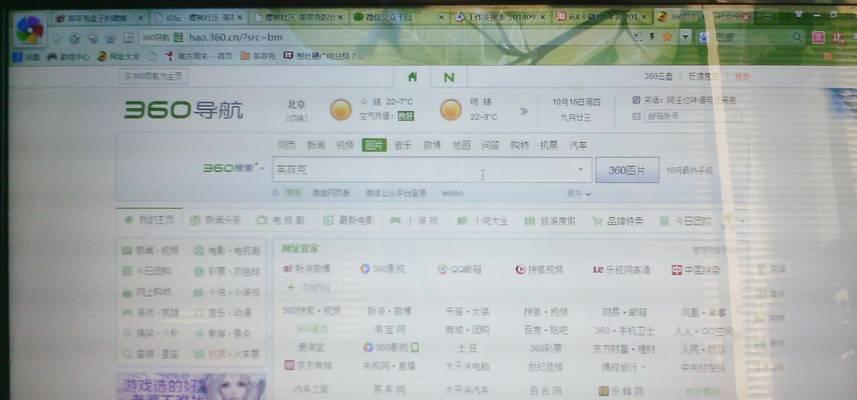Screen dimensions: 857x400
Task: Open 360影视 shortcut in 网址管家 row
Action: pos(383,269)
